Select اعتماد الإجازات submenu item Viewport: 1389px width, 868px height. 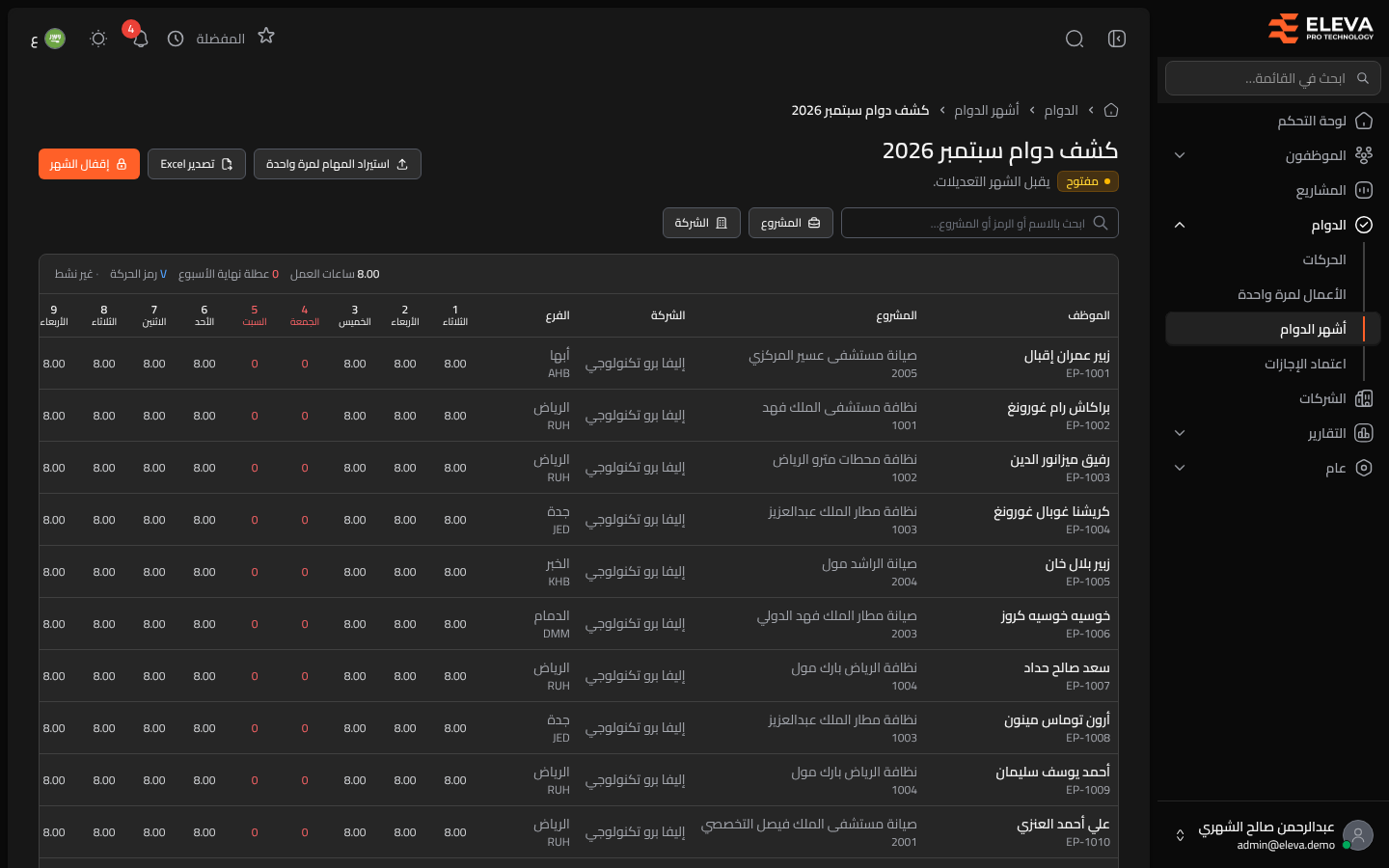(x=1305, y=364)
